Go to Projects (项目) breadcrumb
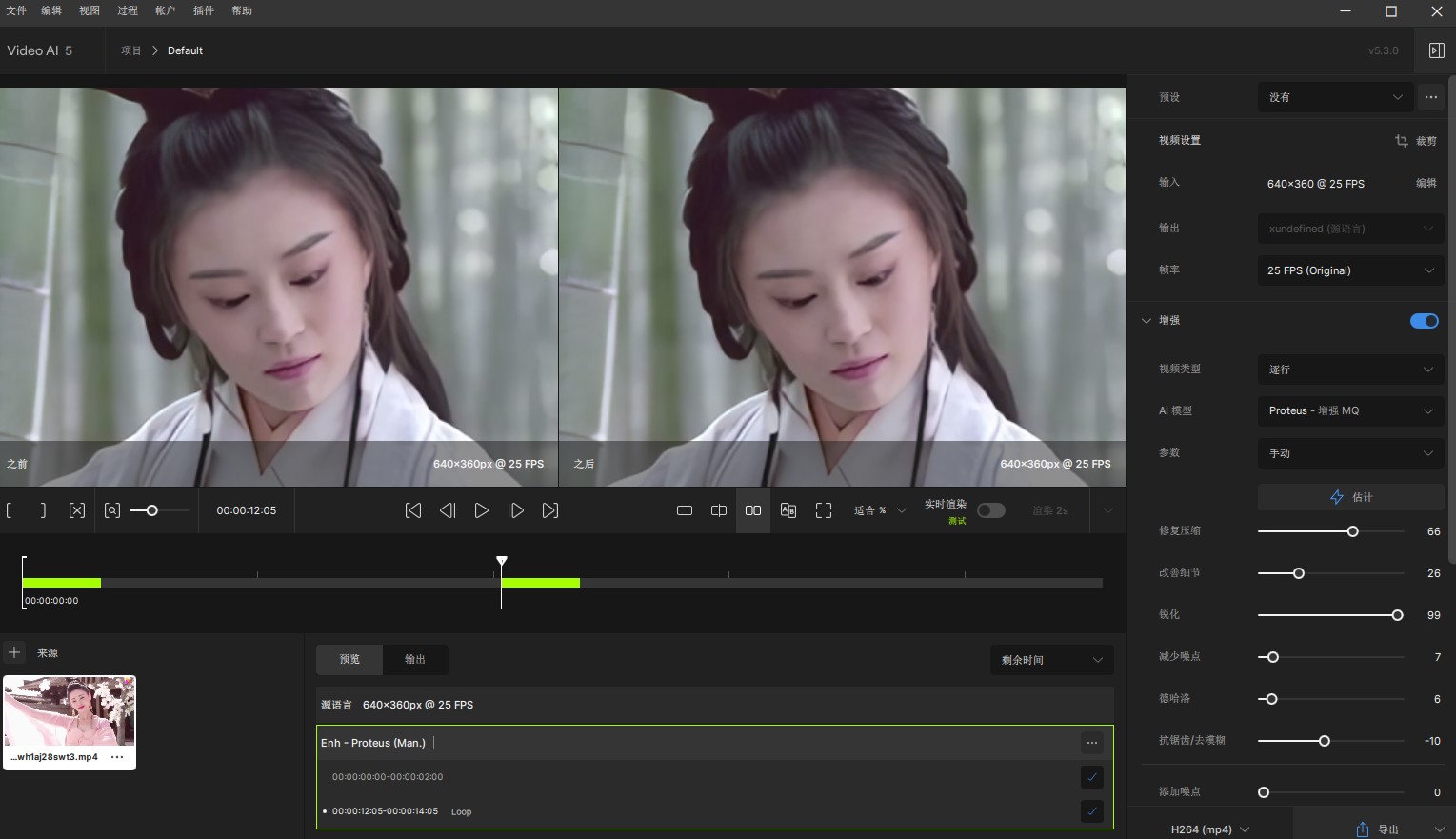This screenshot has height=839, width=1456. (131, 50)
